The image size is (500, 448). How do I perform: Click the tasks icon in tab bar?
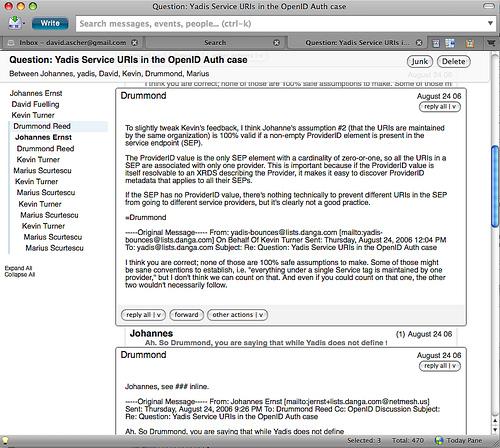point(450,43)
